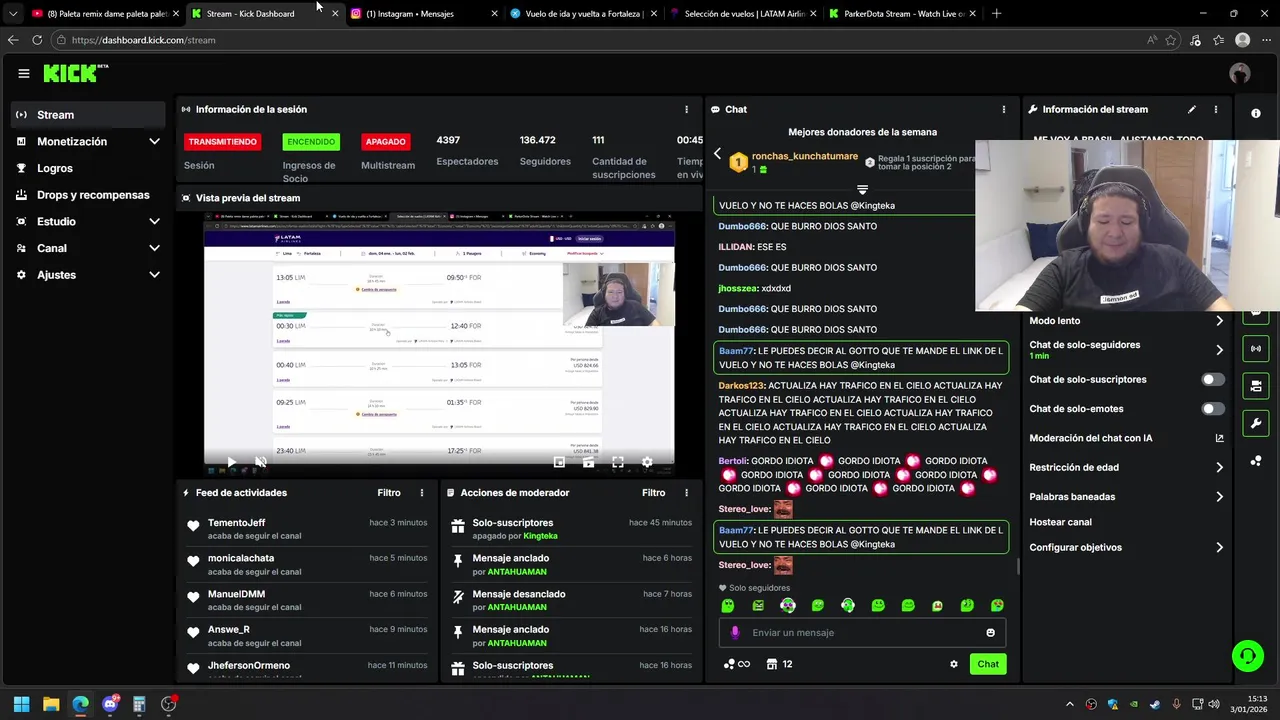Toggle Chat de solo-emotes switch

click(x=1213, y=409)
